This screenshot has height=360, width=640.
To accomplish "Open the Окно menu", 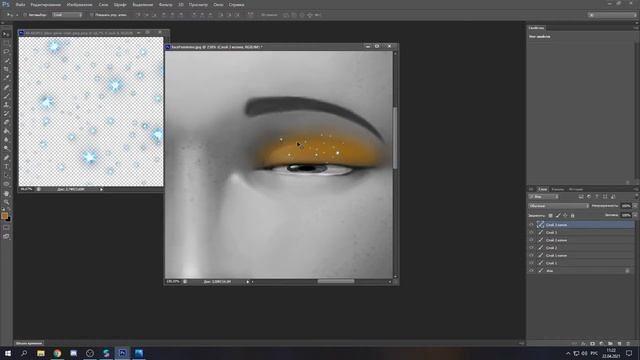I will tap(218, 5).
